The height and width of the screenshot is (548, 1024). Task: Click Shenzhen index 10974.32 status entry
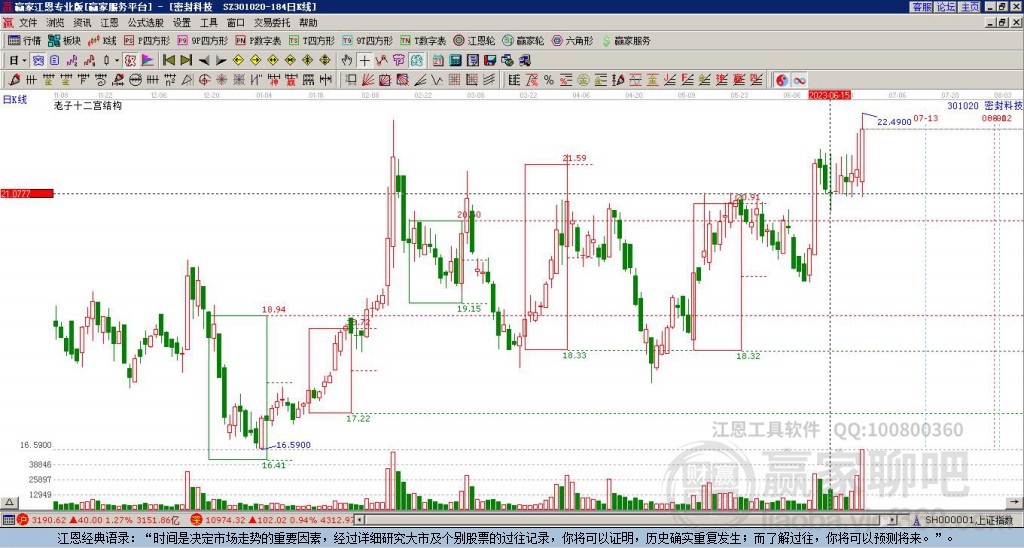[273, 520]
